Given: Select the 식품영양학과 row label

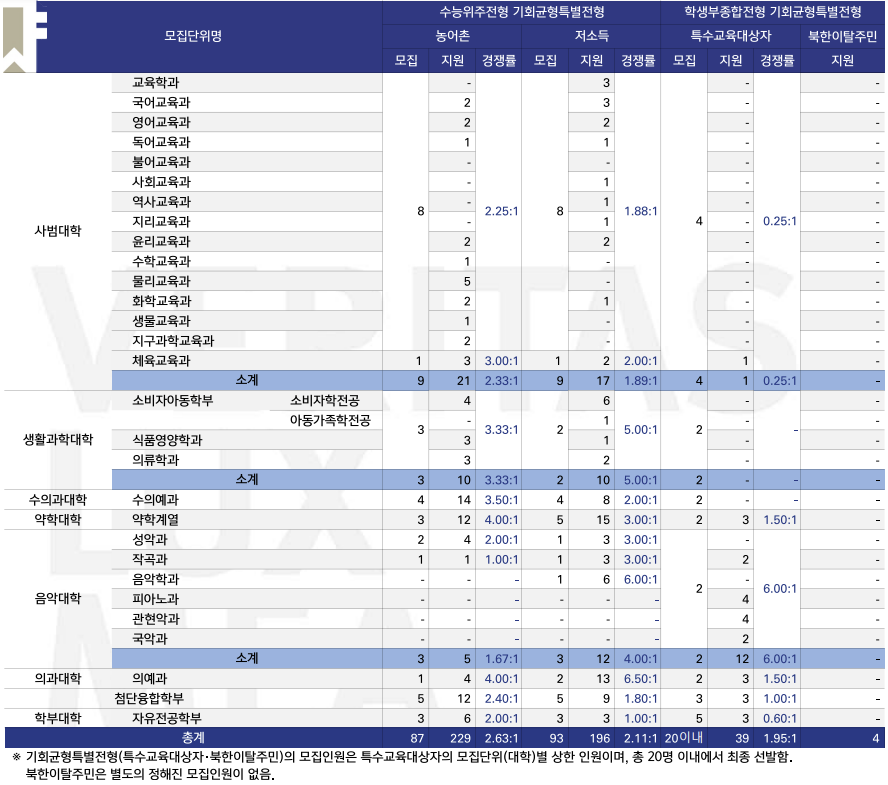Looking at the screenshot, I should [x=167, y=440].
